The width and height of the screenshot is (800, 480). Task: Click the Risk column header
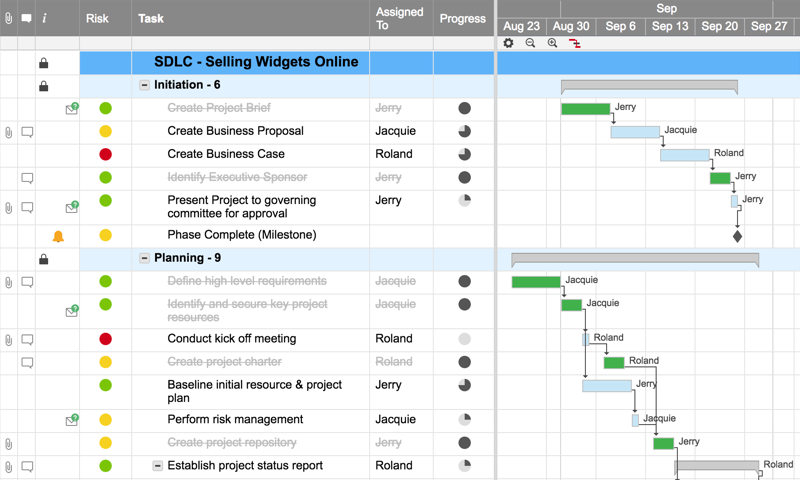coord(97,18)
